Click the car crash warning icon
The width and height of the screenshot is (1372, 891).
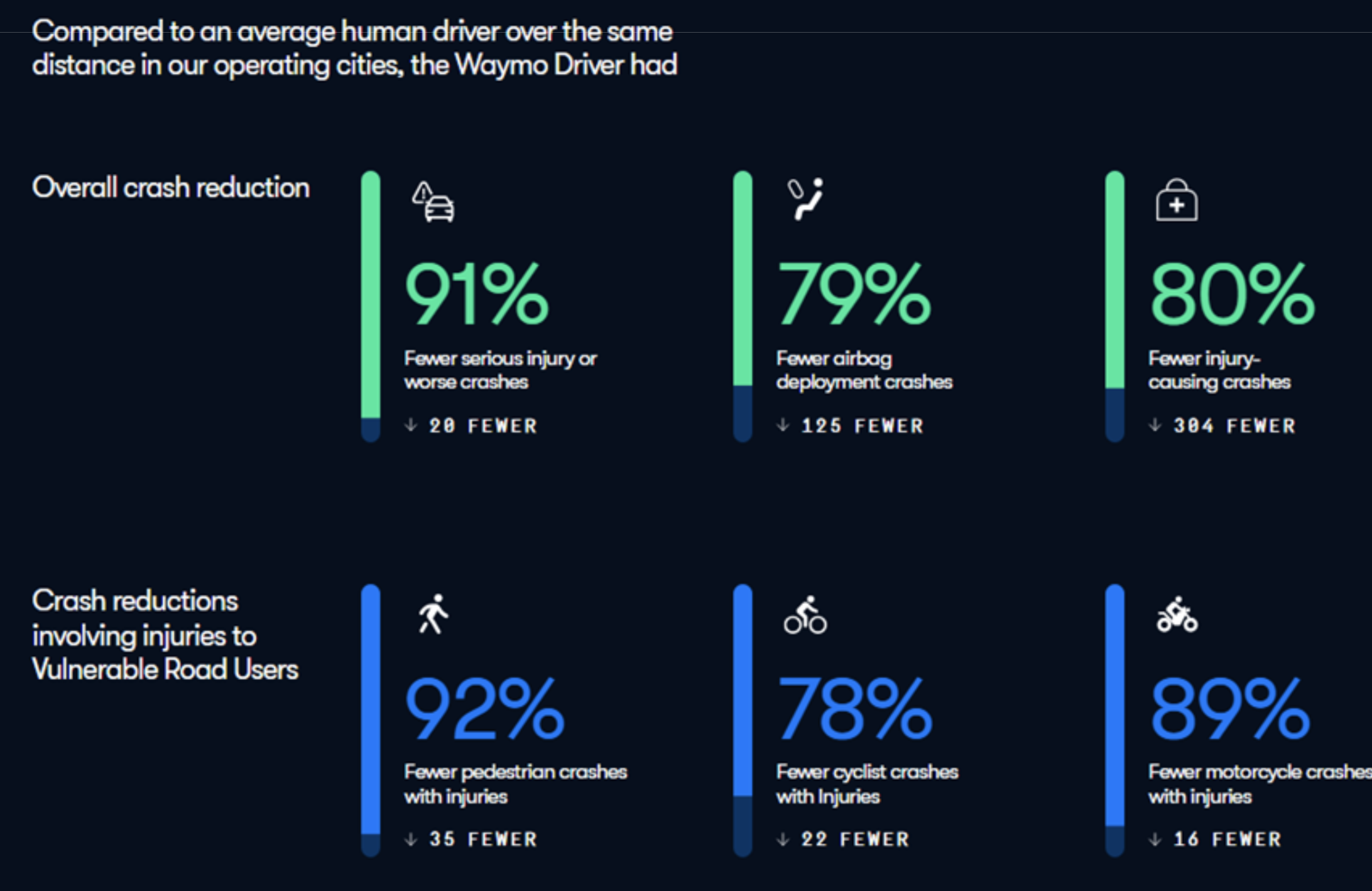433,202
